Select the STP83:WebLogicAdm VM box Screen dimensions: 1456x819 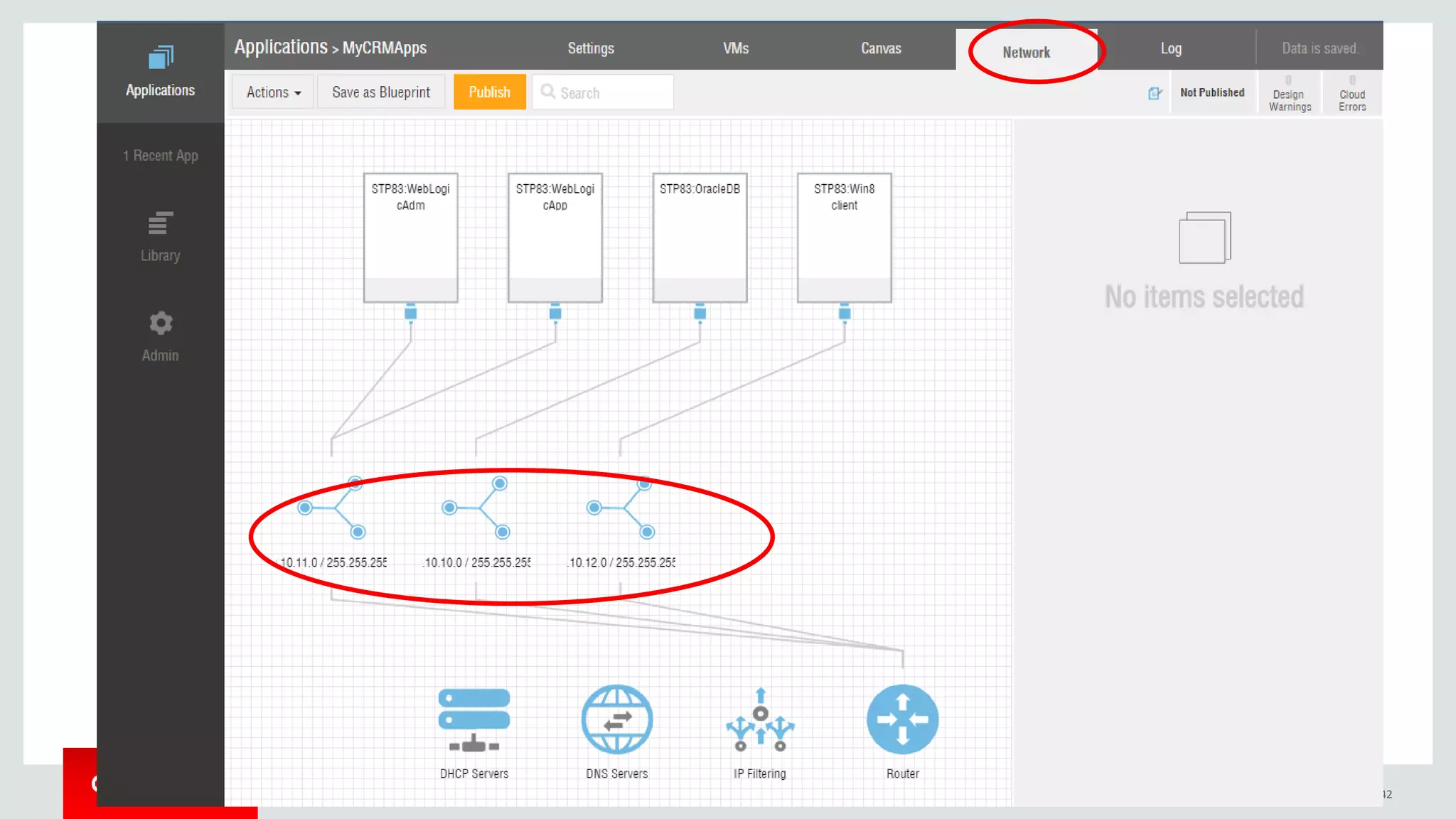[411, 237]
